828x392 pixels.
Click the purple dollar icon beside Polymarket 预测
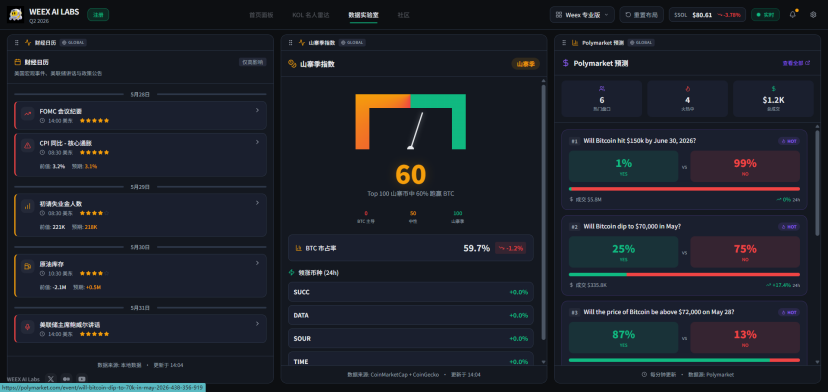pyautogui.click(x=566, y=63)
